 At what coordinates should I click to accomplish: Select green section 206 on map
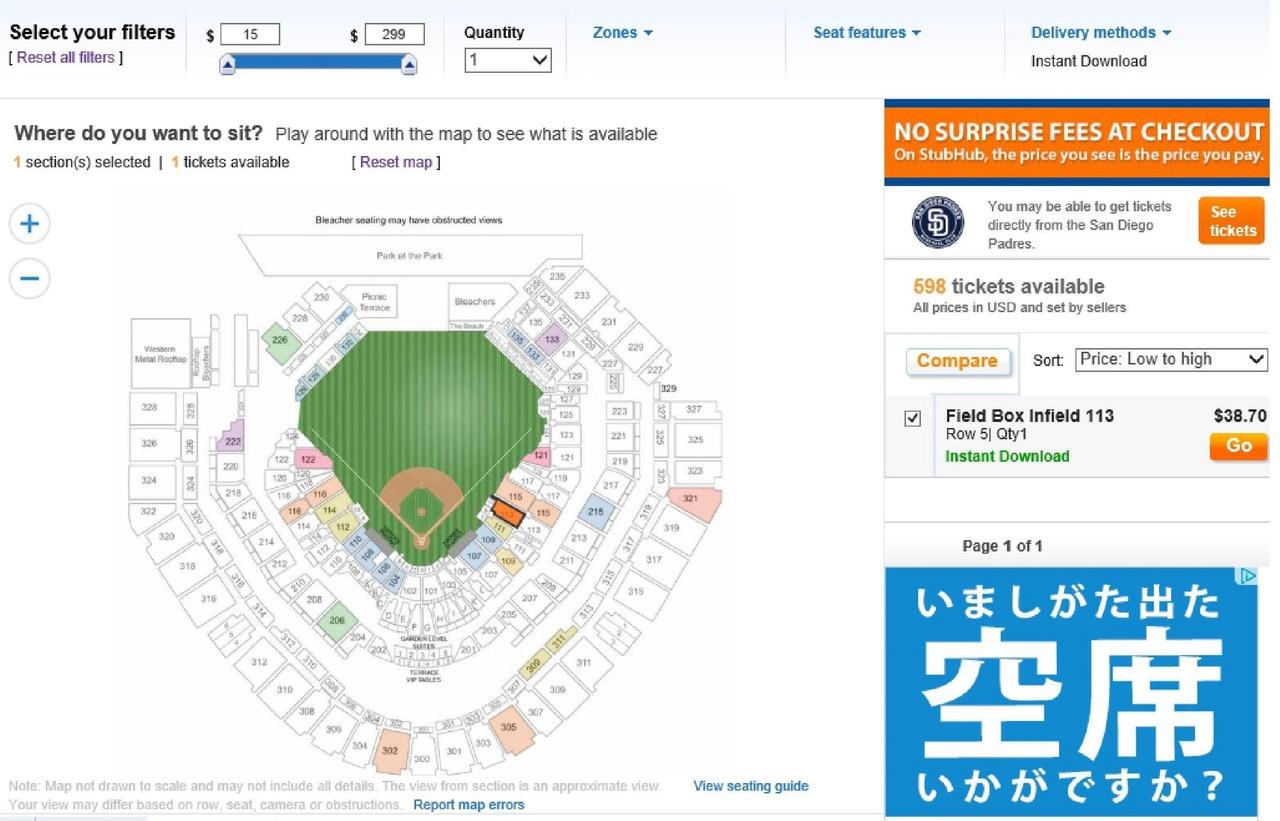click(x=337, y=620)
